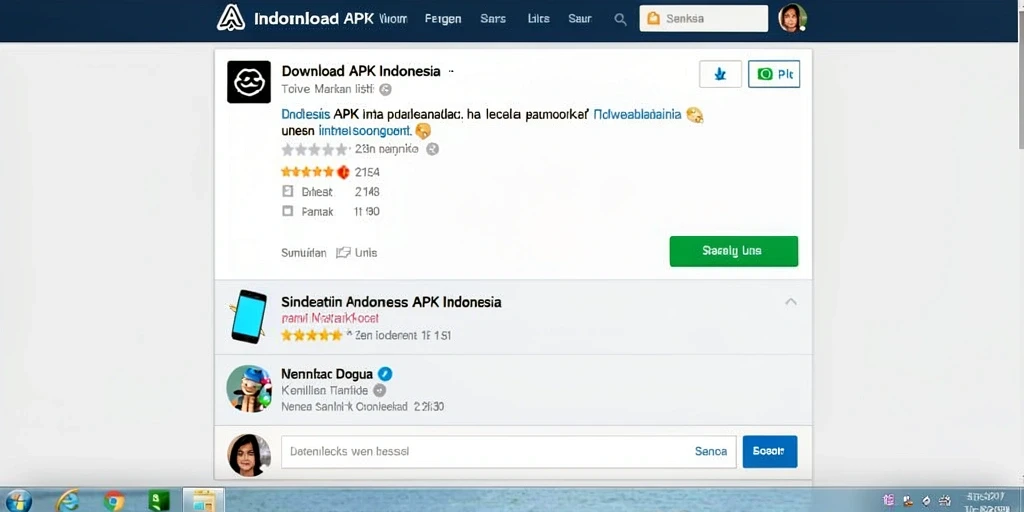This screenshot has height=512, width=1024.
Task: Open Internet Explorer from the taskbar
Action: click(67, 501)
